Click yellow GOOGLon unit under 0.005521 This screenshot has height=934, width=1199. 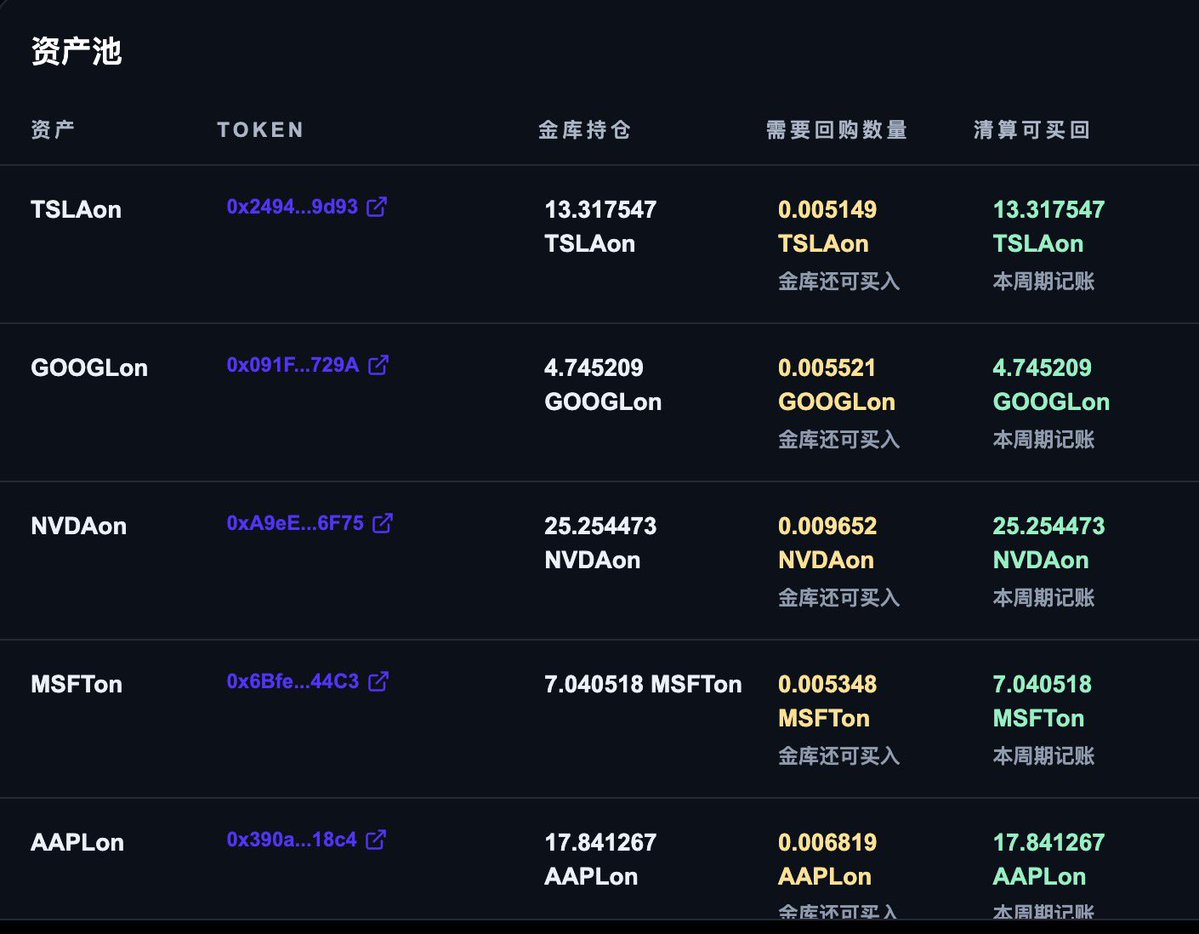[837, 402]
